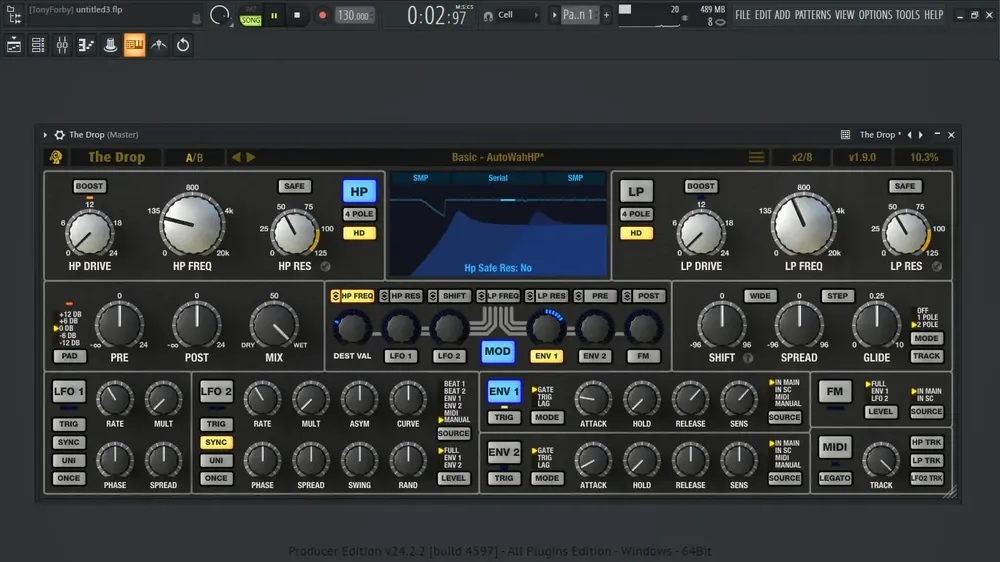The image size is (1000, 562).
Task: Open the Cell snap dropdown
Action: [517, 15]
